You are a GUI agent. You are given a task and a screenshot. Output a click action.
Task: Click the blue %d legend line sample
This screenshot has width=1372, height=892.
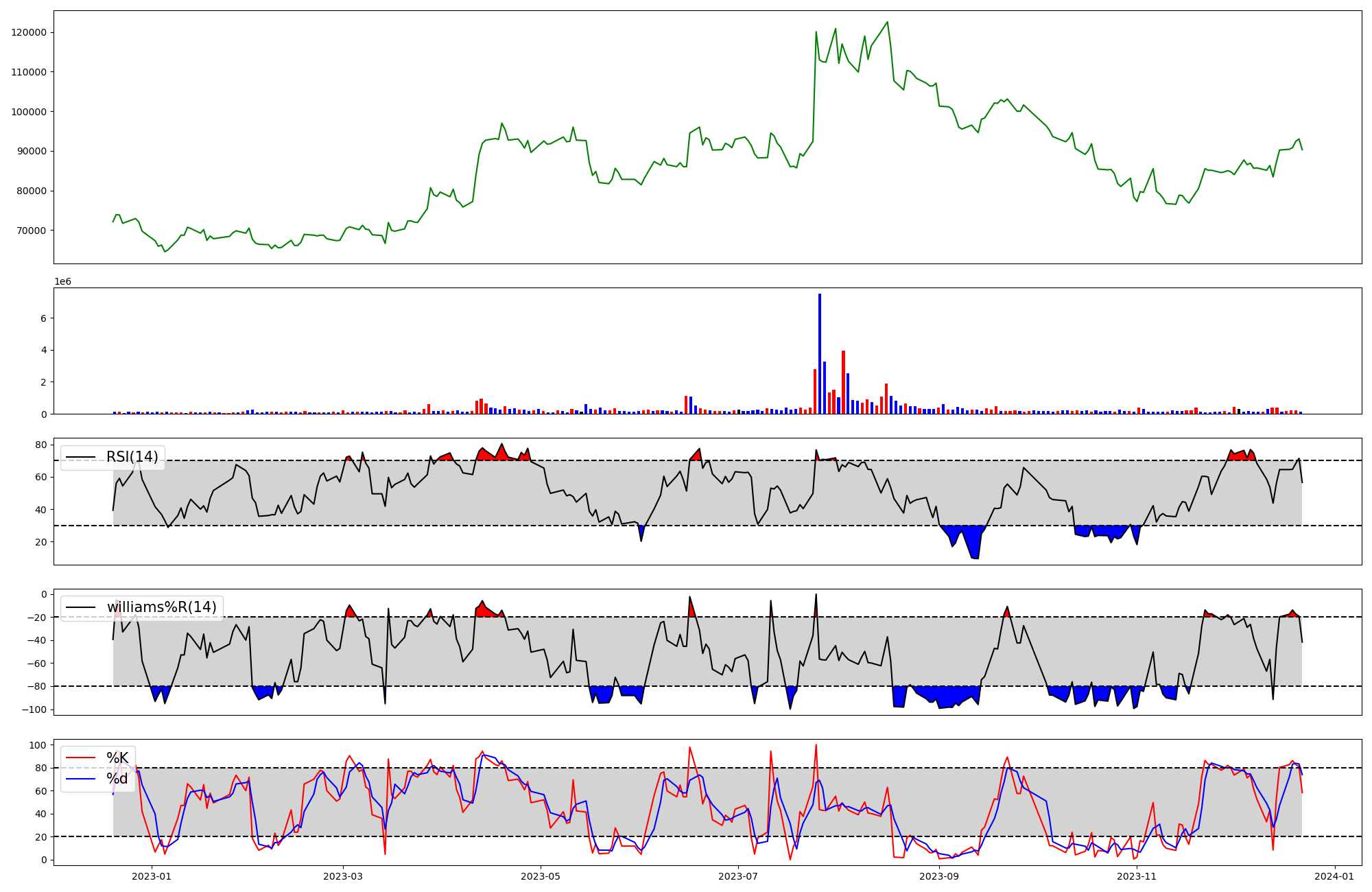coord(80,779)
